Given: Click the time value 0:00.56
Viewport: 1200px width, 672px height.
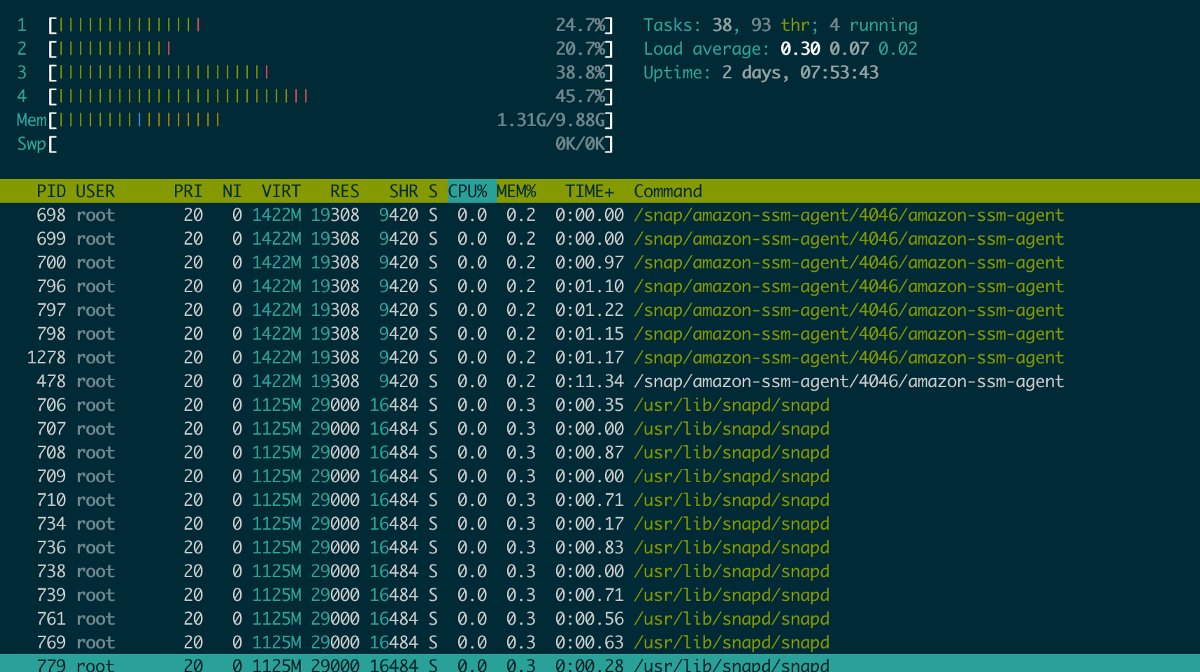Looking at the screenshot, I should tap(590, 619).
